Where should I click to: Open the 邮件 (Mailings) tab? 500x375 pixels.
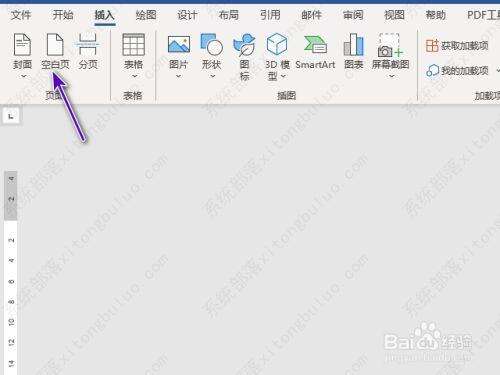coord(311,15)
